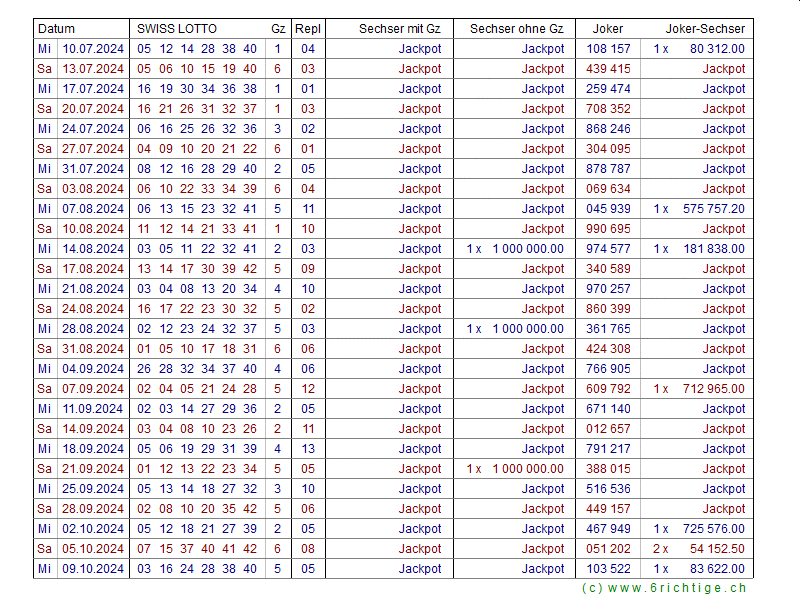Click the date 07.09.2024 cell

(93, 389)
